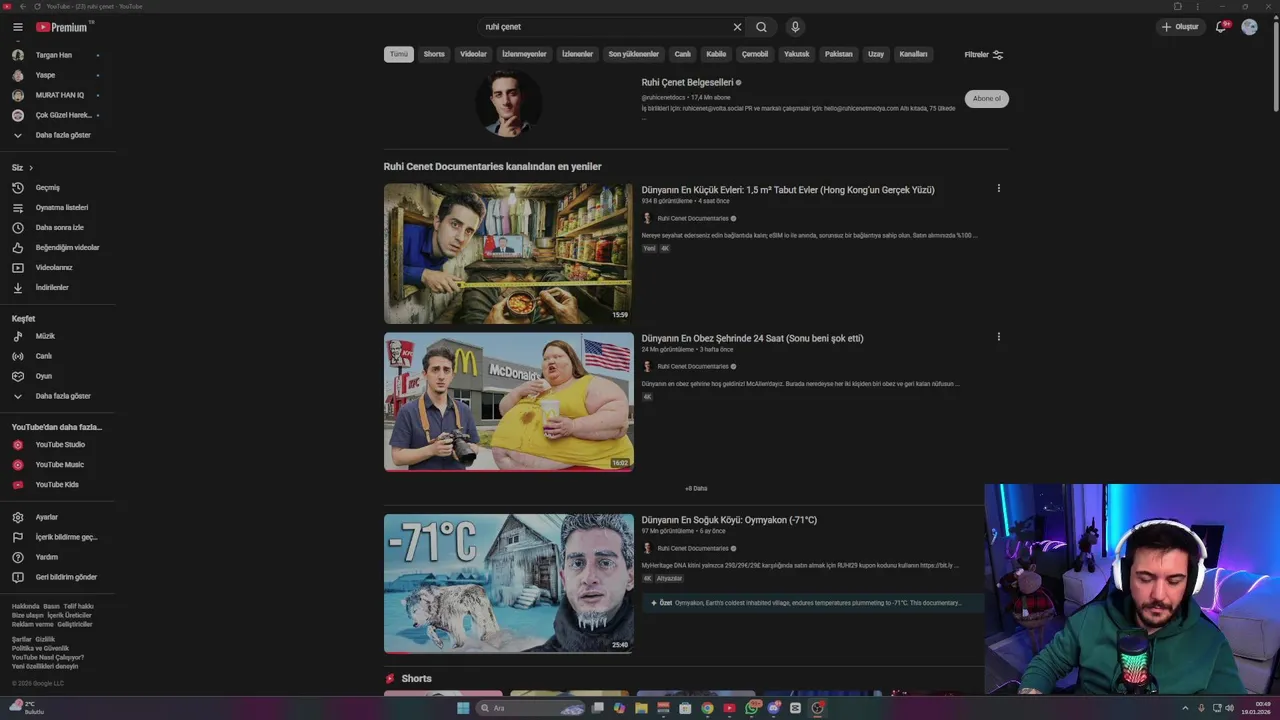
Task: Open the Filtreler filter options
Action: (984, 55)
